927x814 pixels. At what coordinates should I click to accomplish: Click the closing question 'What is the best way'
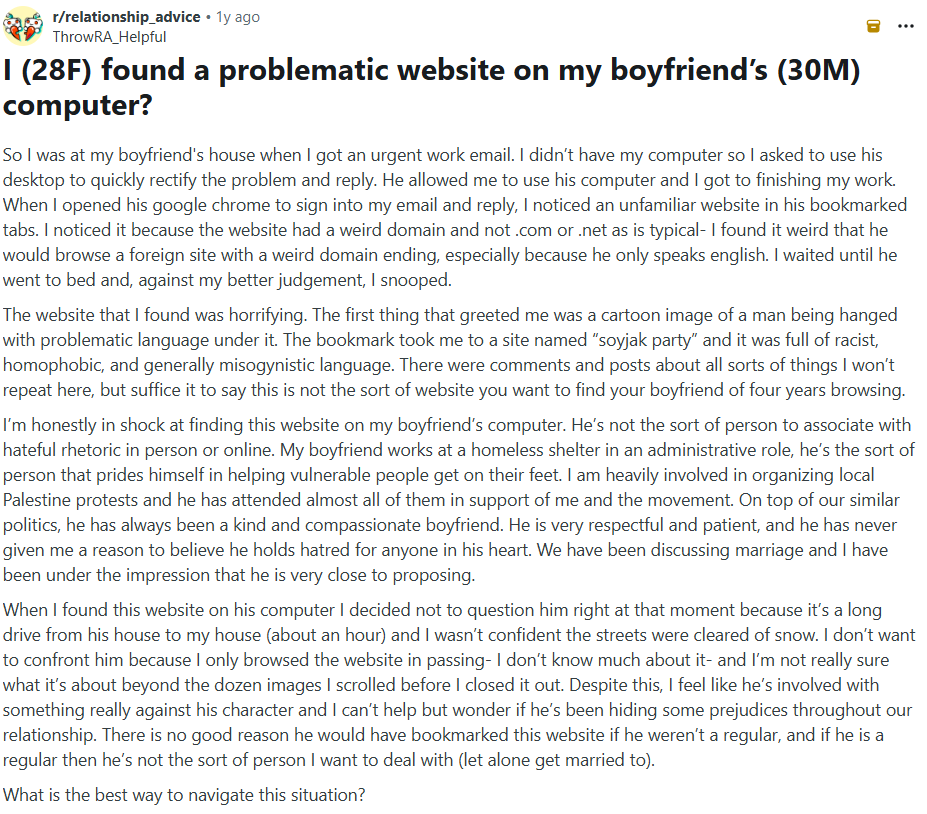(x=185, y=796)
